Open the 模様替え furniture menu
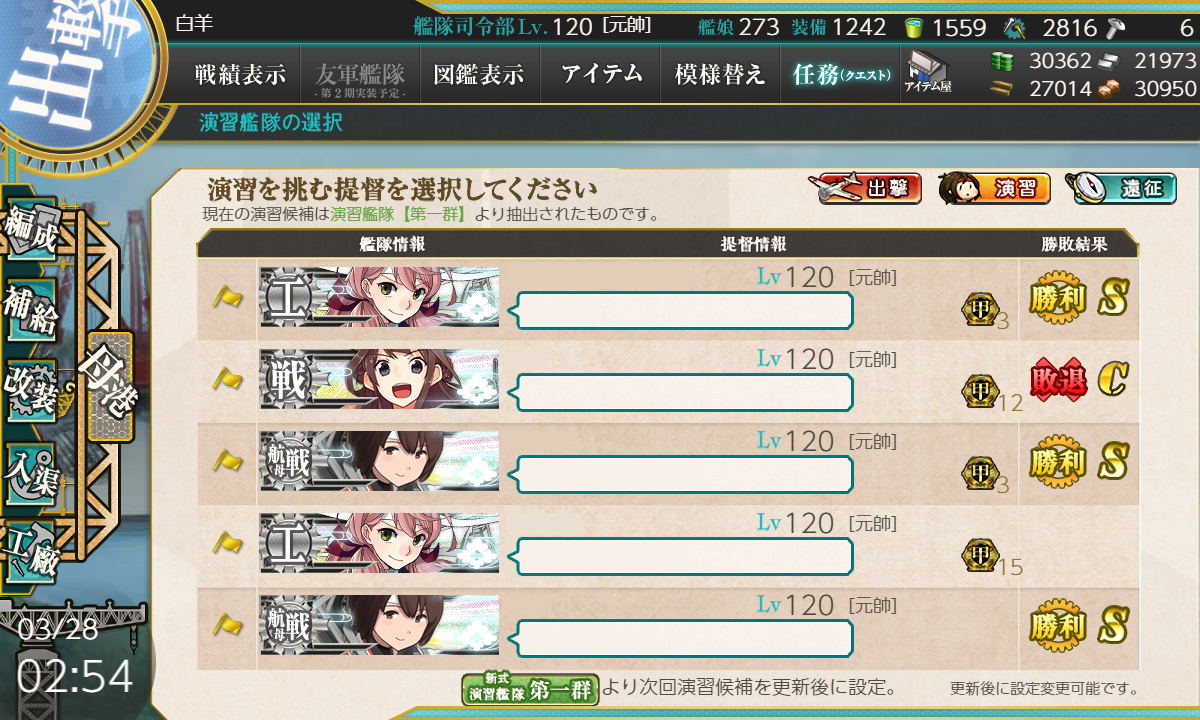The image size is (1200, 720). [720, 74]
